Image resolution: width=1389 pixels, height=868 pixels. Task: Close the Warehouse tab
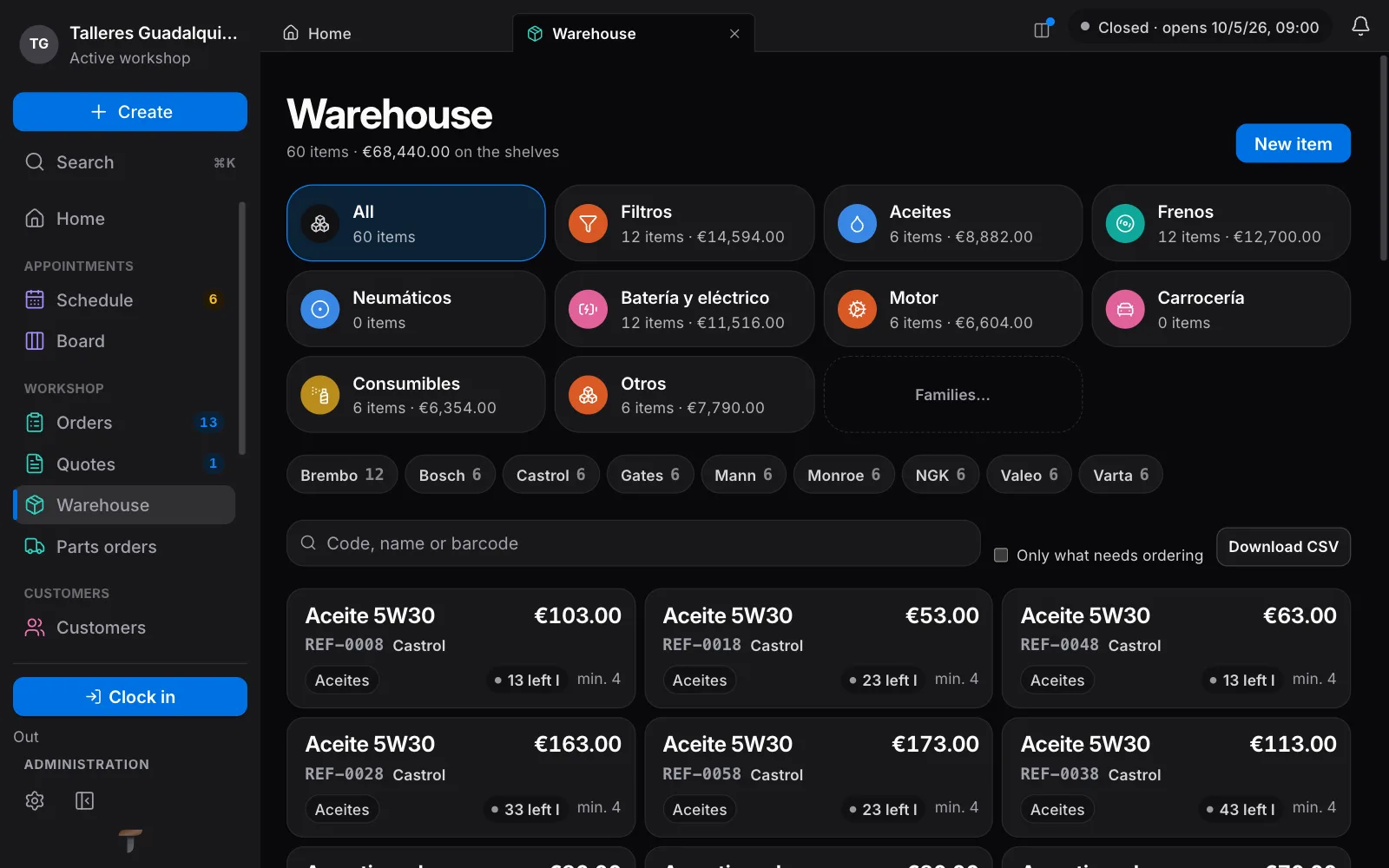[734, 34]
